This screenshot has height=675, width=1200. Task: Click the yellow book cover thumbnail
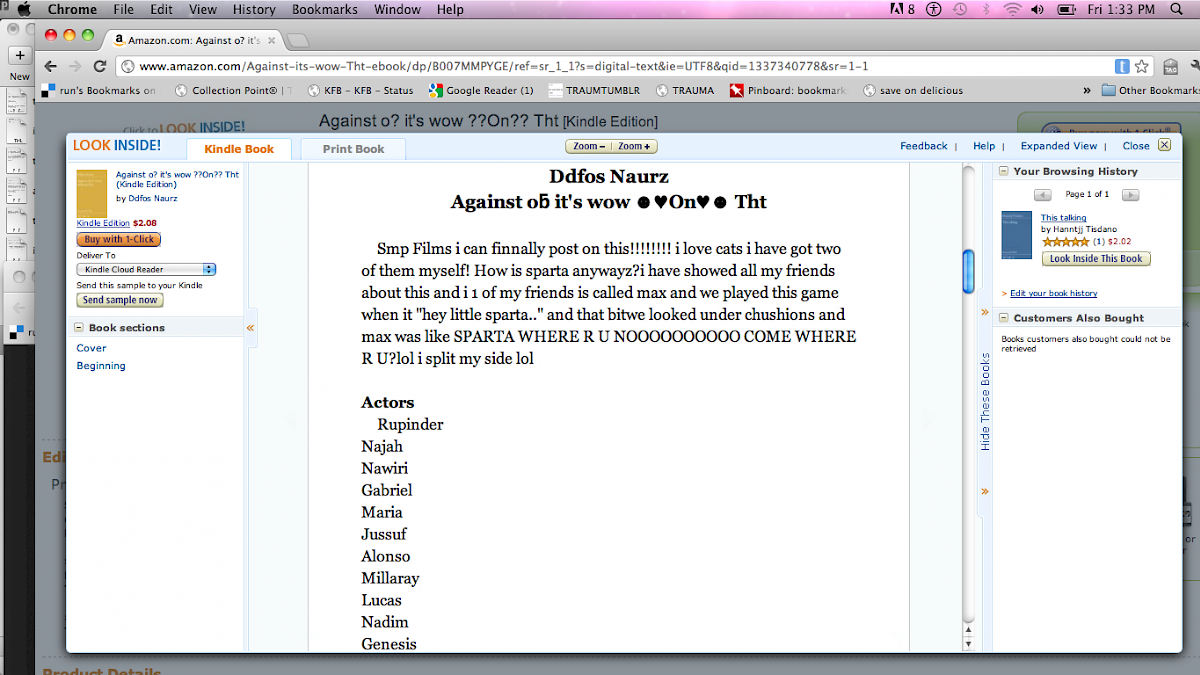coord(91,193)
